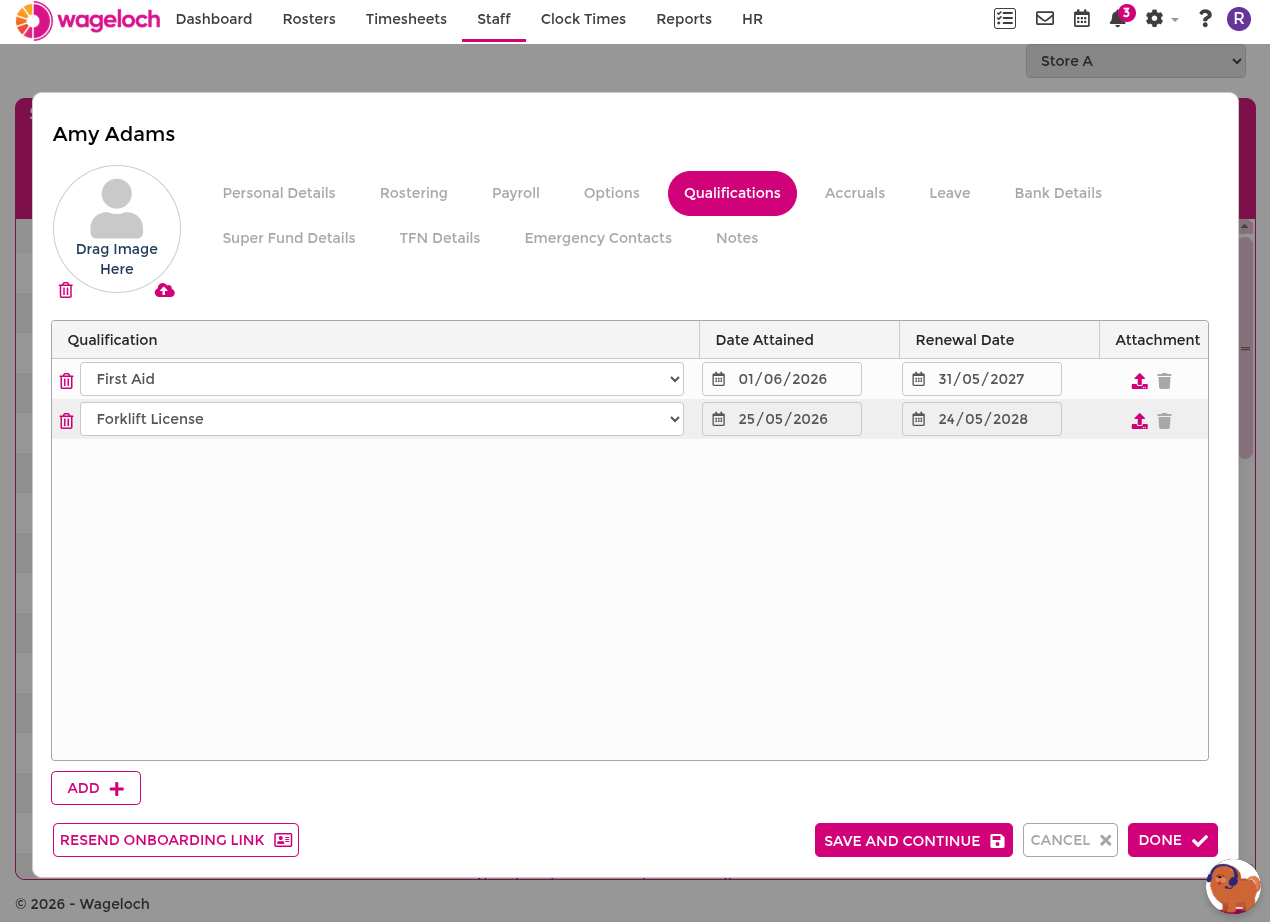Go to Reports in main menu
This screenshot has height=922, width=1270.
pyautogui.click(x=684, y=19)
